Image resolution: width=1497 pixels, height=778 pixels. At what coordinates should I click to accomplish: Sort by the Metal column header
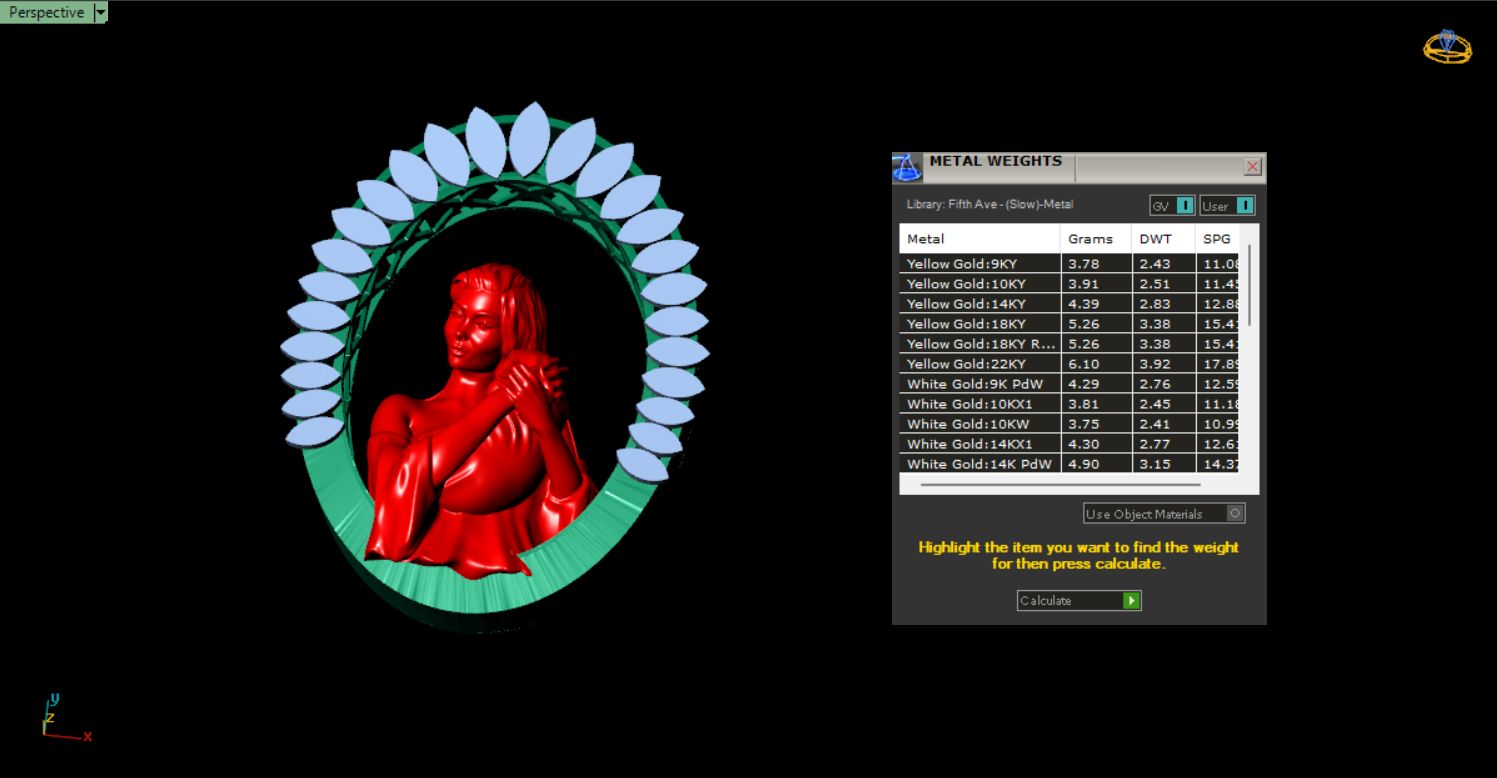pos(979,239)
